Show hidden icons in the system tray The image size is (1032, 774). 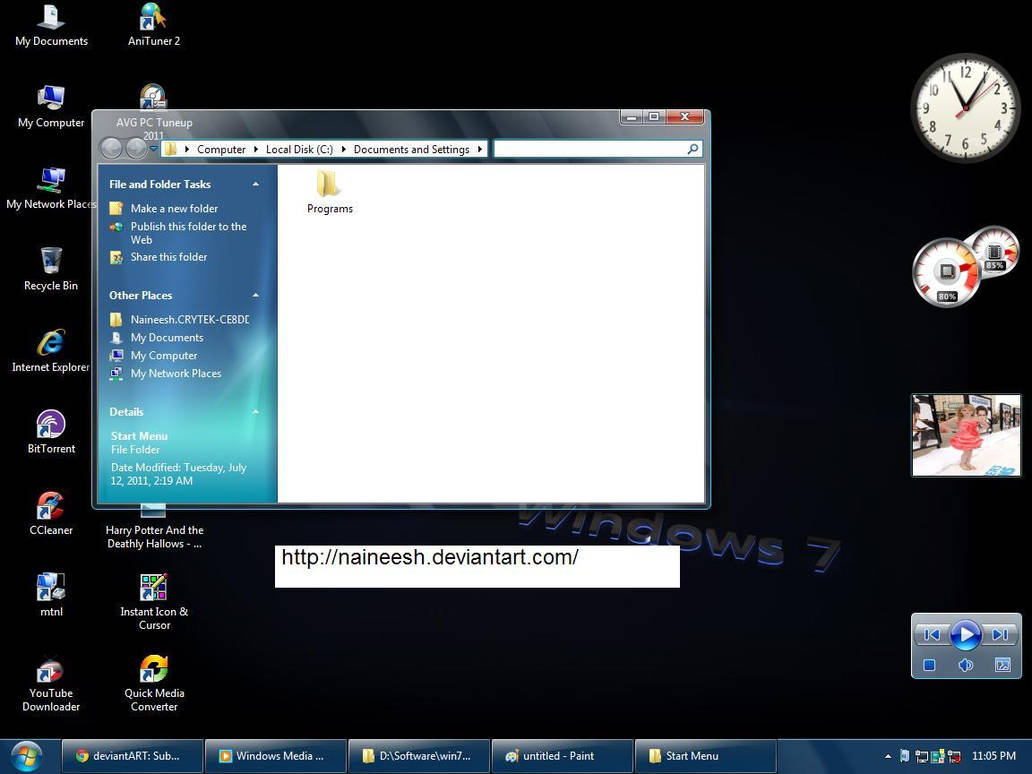tap(886, 756)
